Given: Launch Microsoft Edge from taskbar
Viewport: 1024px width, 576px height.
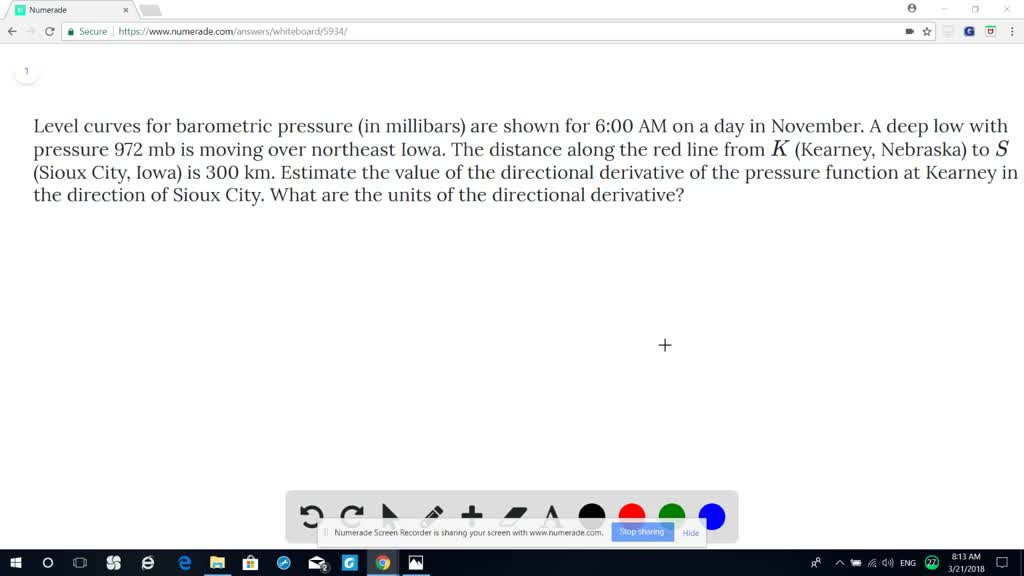Looking at the screenshot, I should coord(184,562).
